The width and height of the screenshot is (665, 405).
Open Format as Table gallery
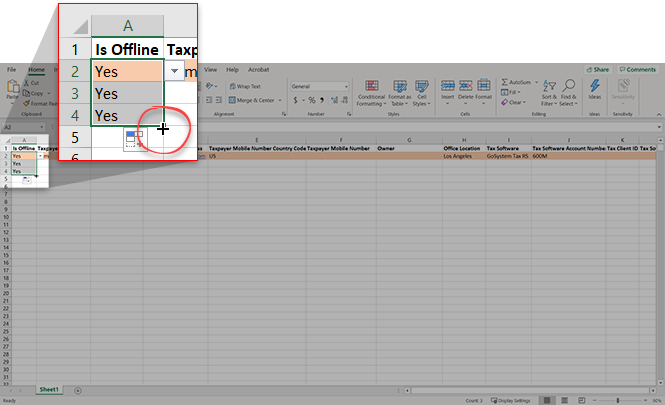pos(400,93)
